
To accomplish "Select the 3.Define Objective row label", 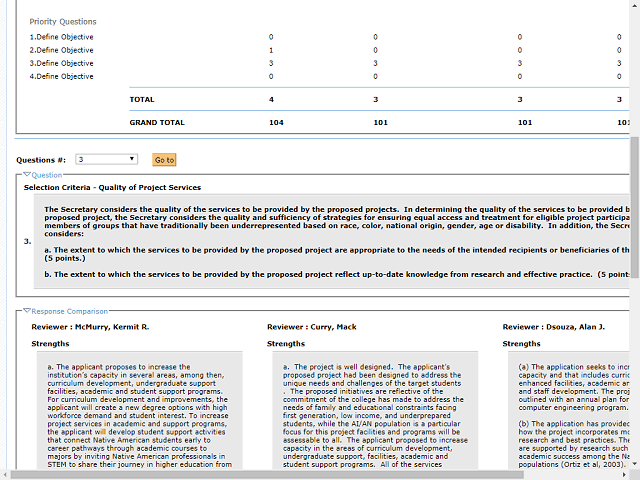I will click(x=61, y=63).
